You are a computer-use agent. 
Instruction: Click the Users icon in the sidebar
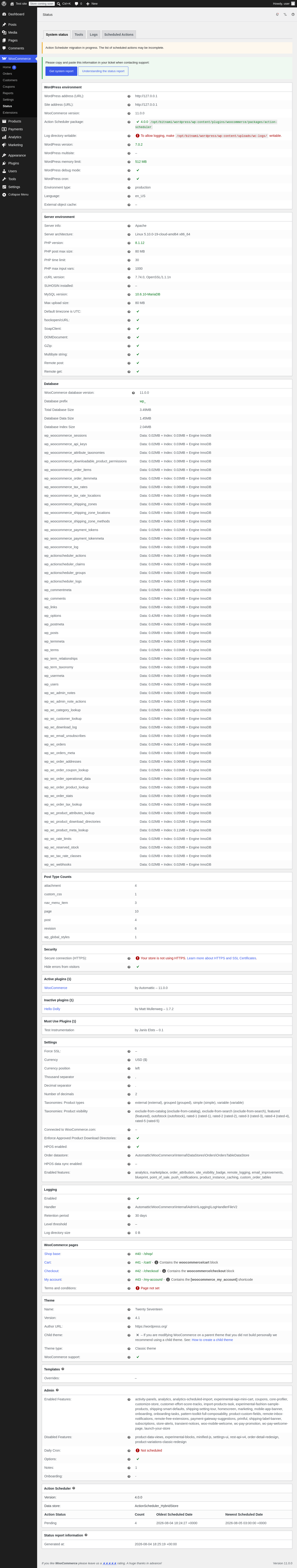[x=4, y=171]
